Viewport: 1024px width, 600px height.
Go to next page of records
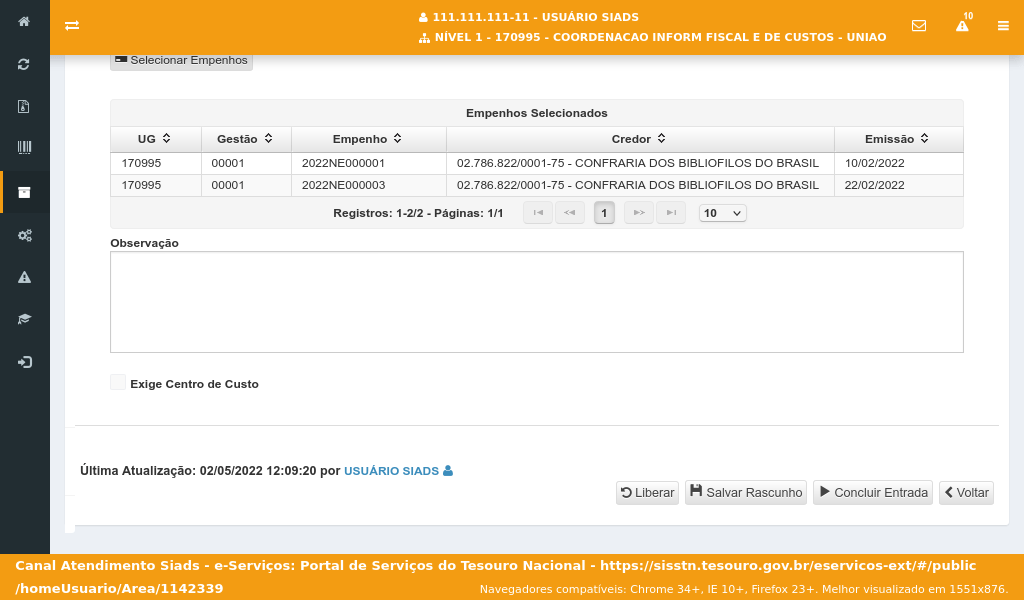pyautogui.click(x=639, y=213)
